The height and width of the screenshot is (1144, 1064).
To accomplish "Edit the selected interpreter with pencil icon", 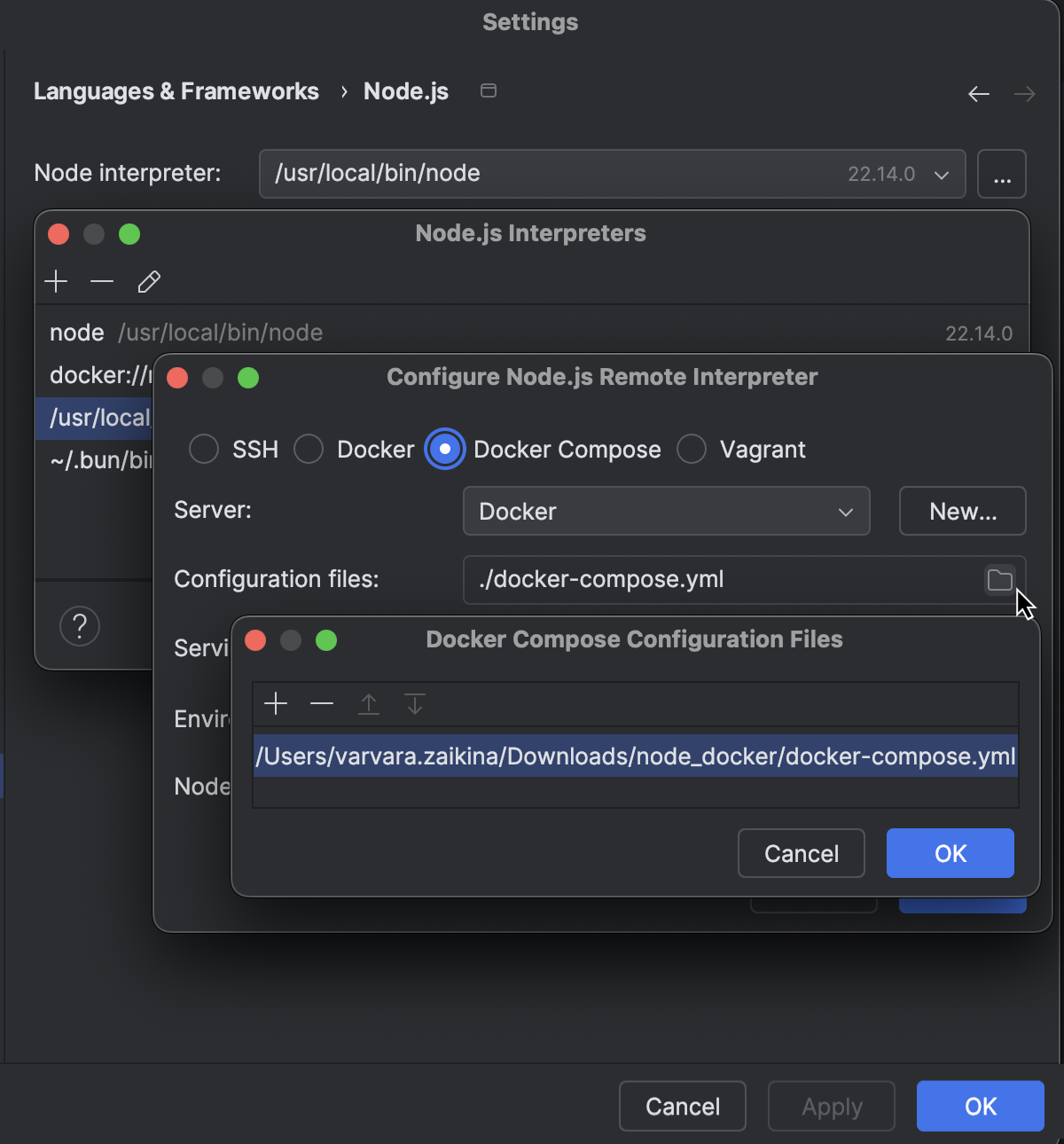I will point(148,282).
